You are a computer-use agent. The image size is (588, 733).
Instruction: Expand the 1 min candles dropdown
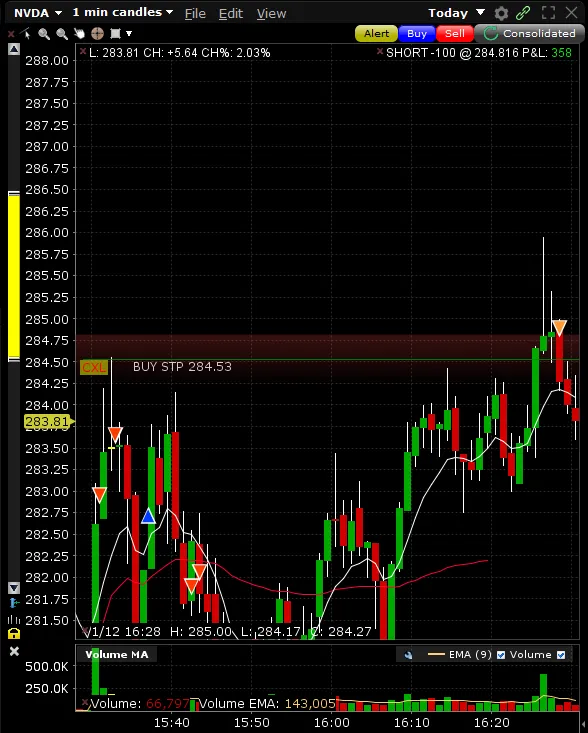coord(122,13)
